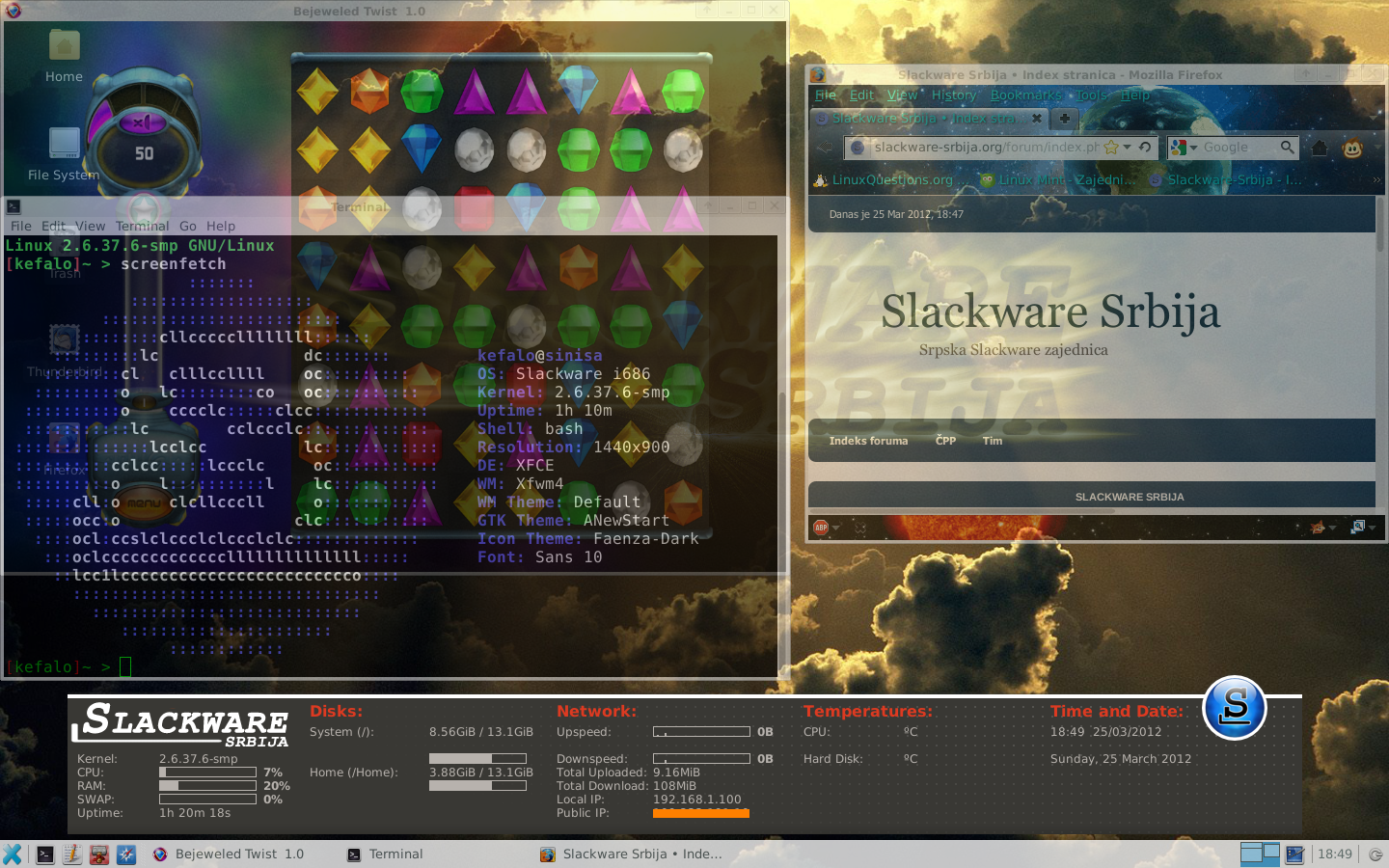Click the Firefox home button
The image size is (1389, 868).
click(1320, 148)
